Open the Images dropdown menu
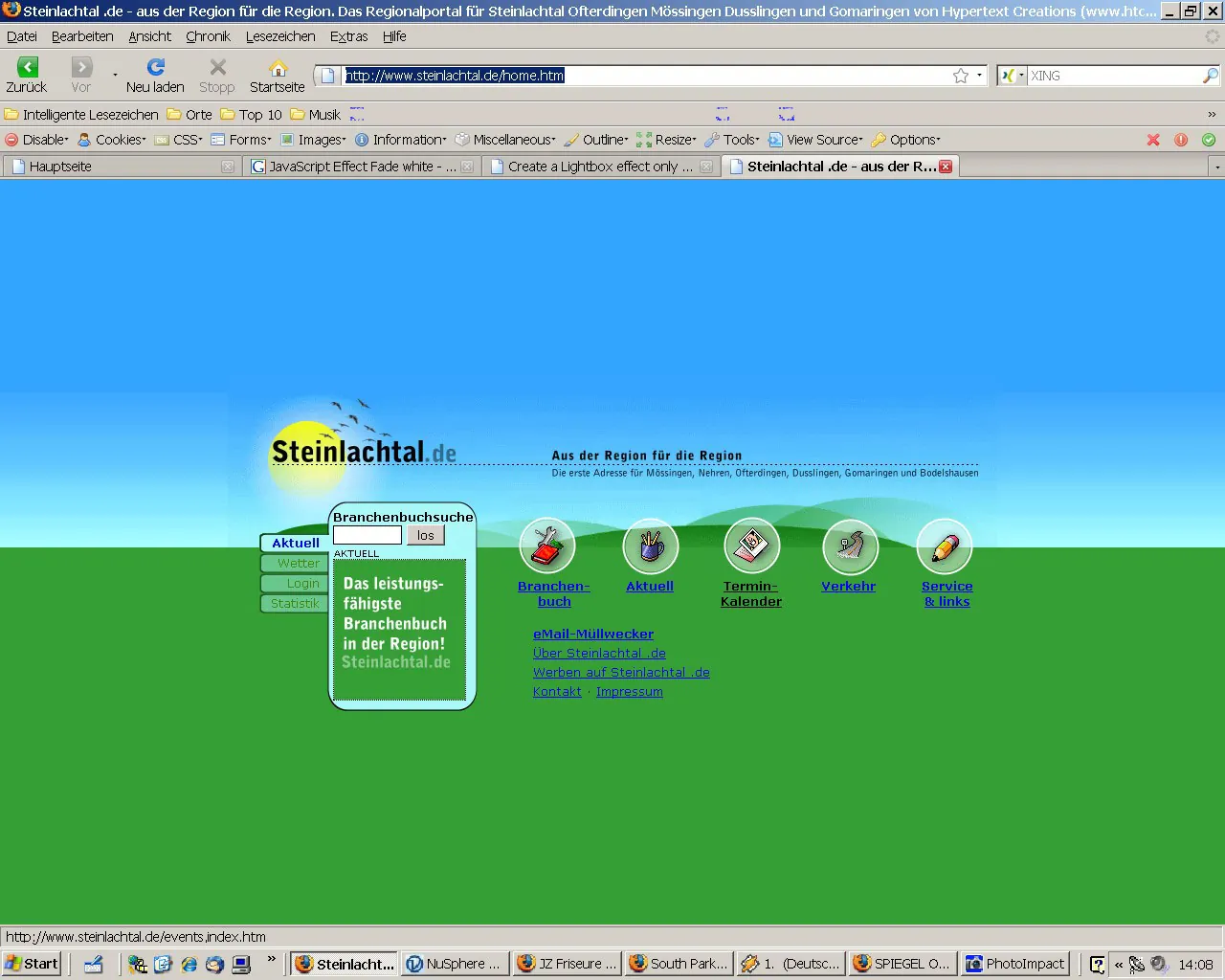 313,140
